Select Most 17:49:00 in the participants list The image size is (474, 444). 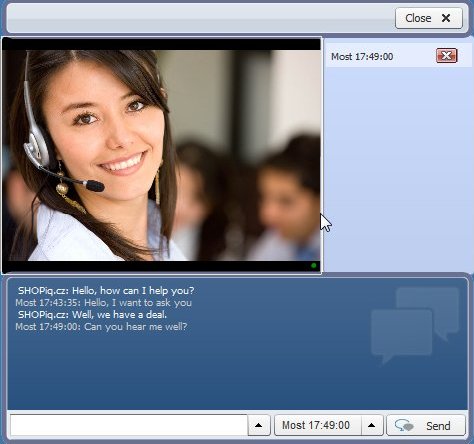click(362, 57)
